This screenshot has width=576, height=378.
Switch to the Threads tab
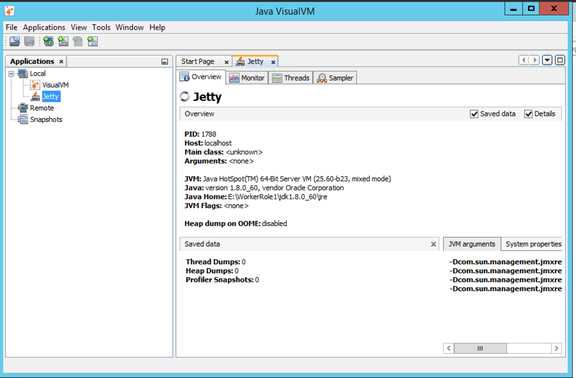coord(291,78)
